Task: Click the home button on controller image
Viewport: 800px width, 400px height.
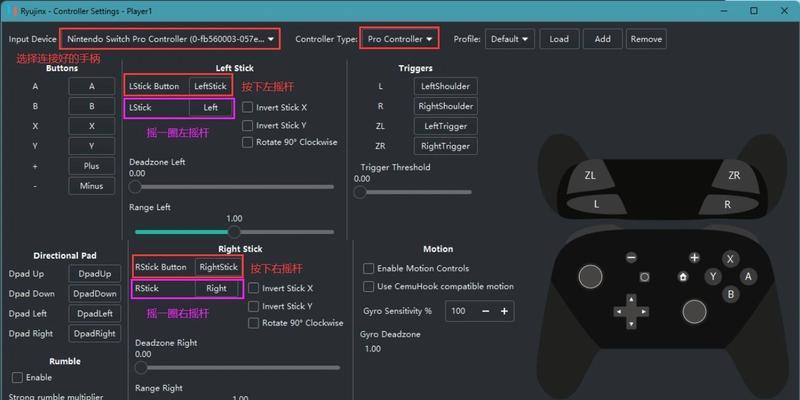Action: pyautogui.click(x=683, y=277)
